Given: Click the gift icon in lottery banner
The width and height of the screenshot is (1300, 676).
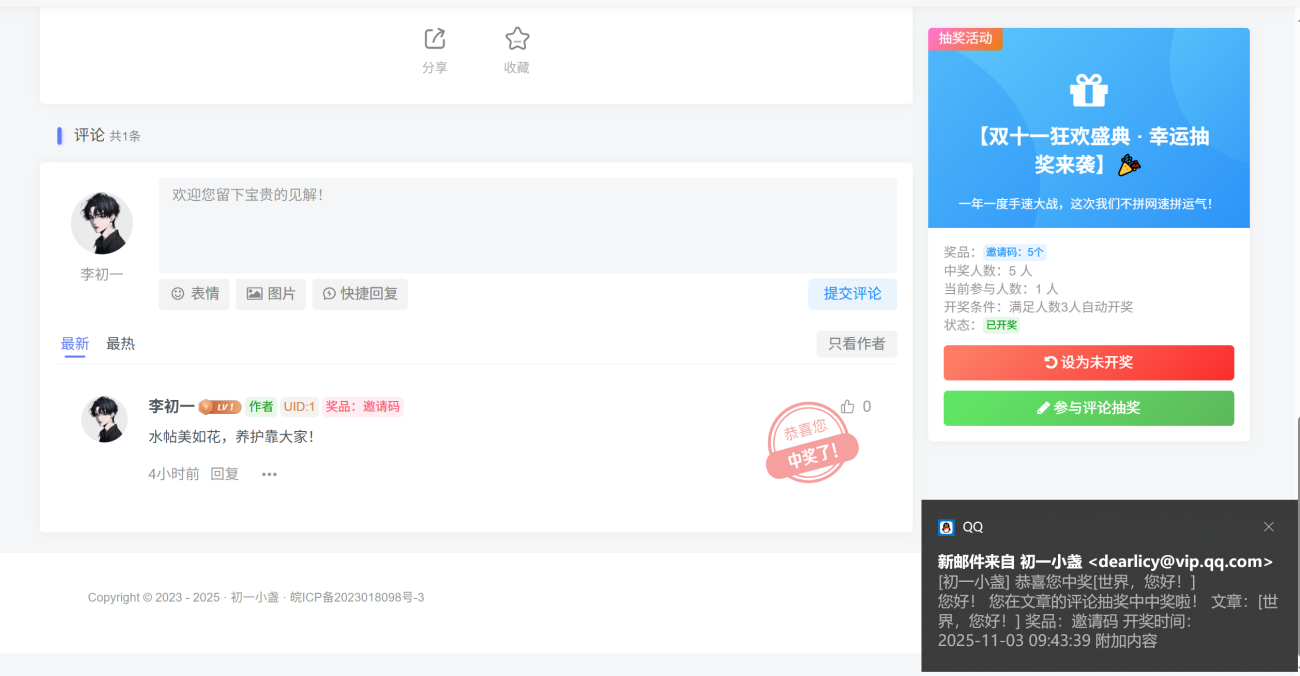Looking at the screenshot, I should pyautogui.click(x=1088, y=90).
